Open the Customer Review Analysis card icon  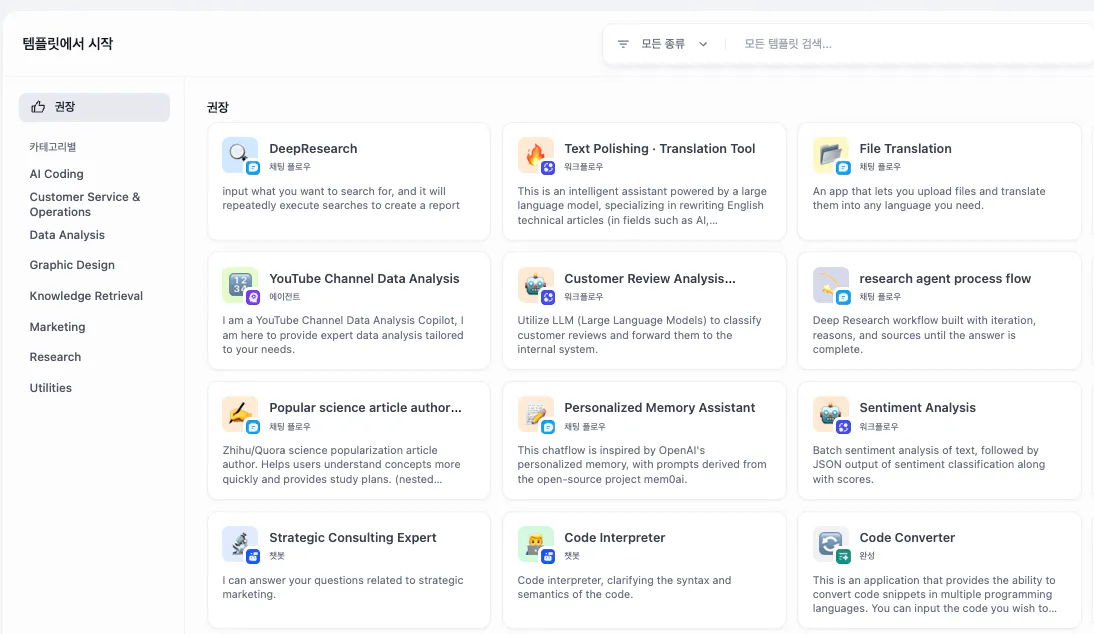[535, 286]
